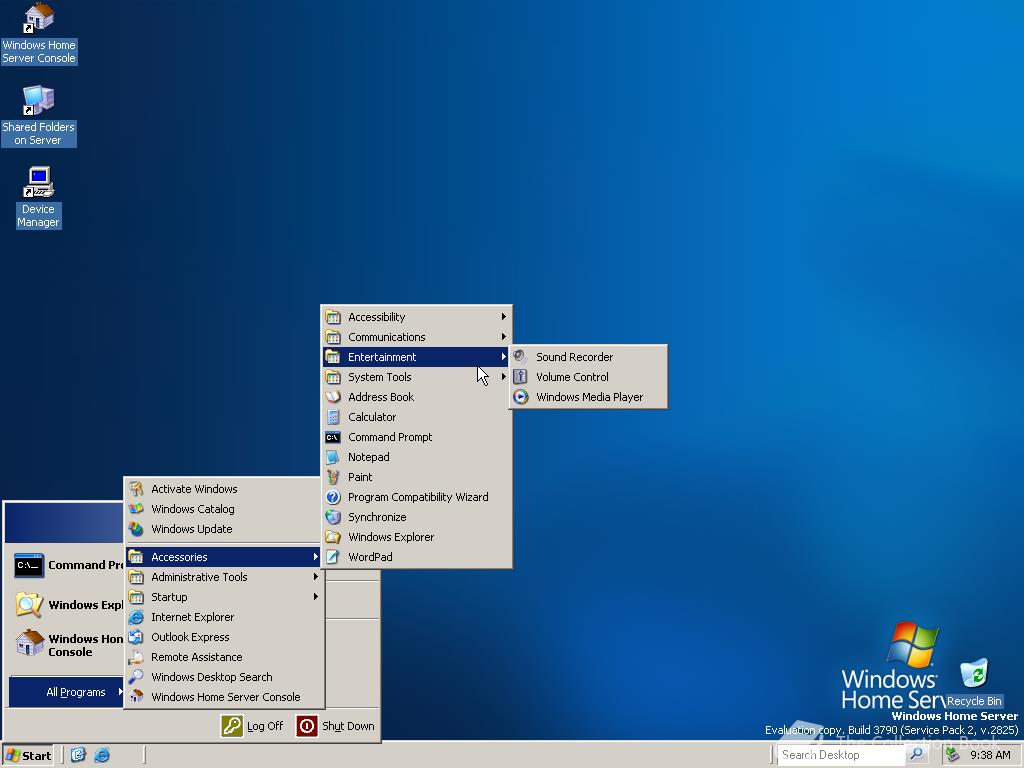Viewport: 1024px width, 768px height.
Task: Select the Shared Folders on Server desktop icon
Action: tap(39, 116)
